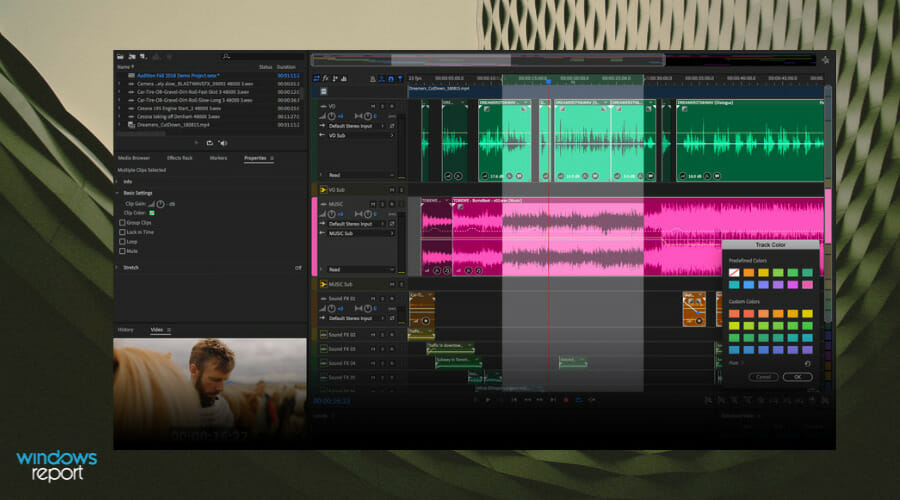900x500 pixels.
Task: Click the reset hue icon in Track Color dialog
Action: click(x=807, y=364)
